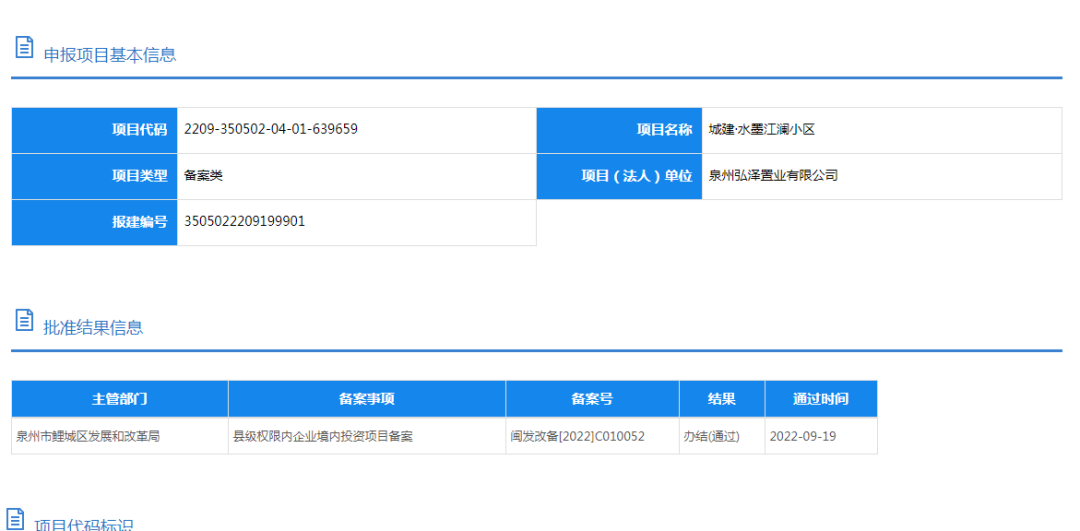The height and width of the screenshot is (531, 1080).
Task: Click the 项目名称 label cell
Action: 619,130
